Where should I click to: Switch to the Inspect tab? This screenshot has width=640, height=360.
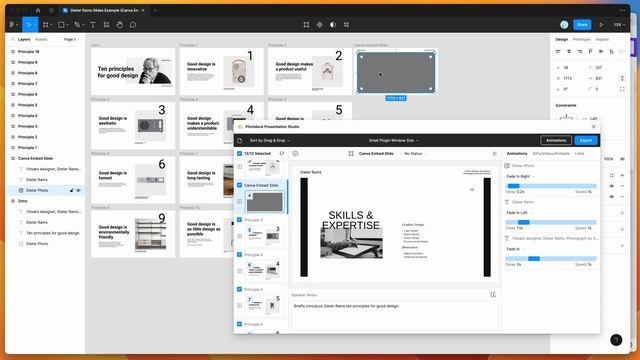tap(602, 40)
